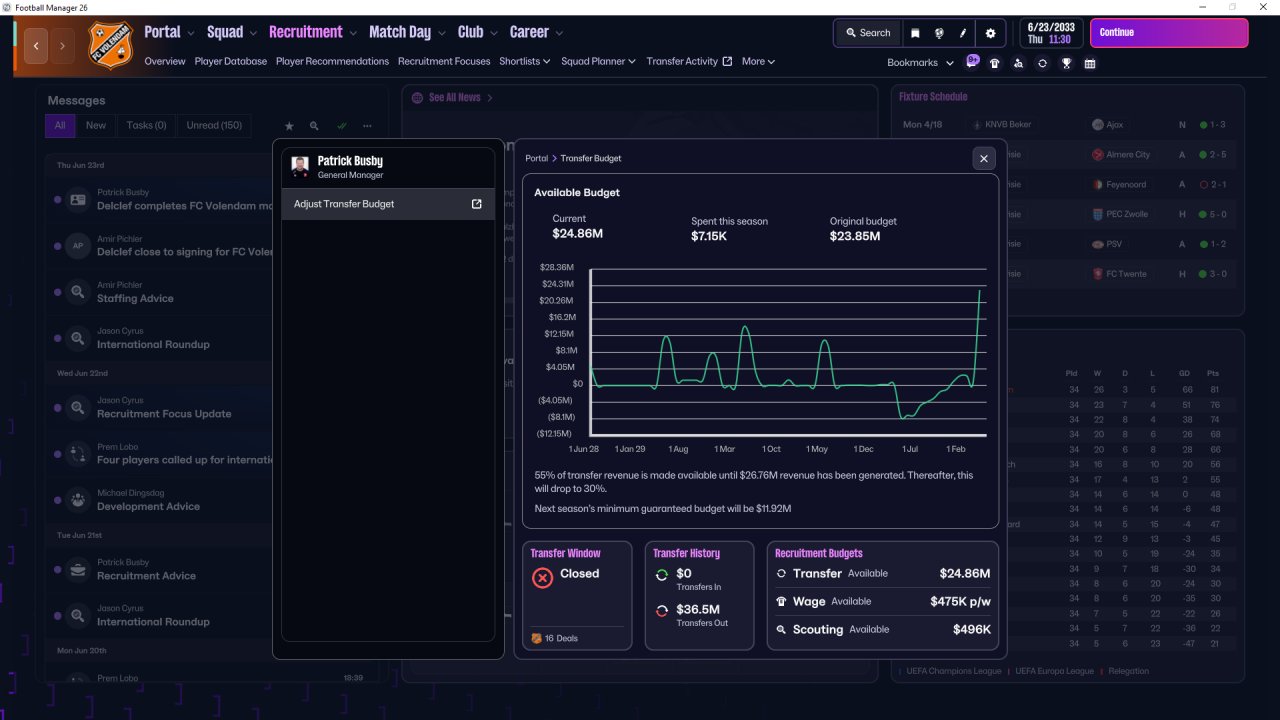Open the Shortlists dropdown
The width and height of the screenshot is (1280, 720).
(526, 61)
